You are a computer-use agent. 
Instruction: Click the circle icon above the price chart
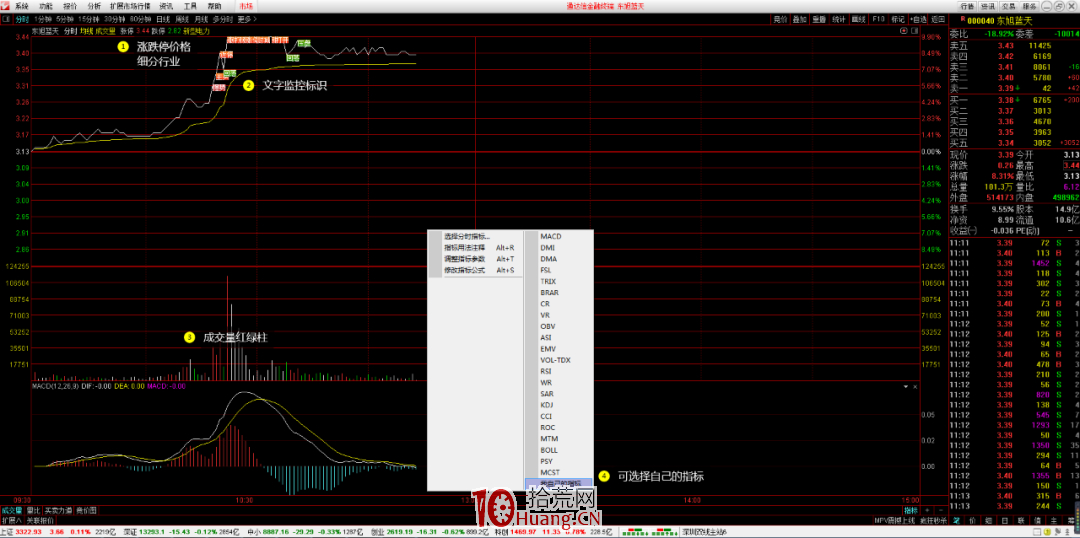coord(902,30)
